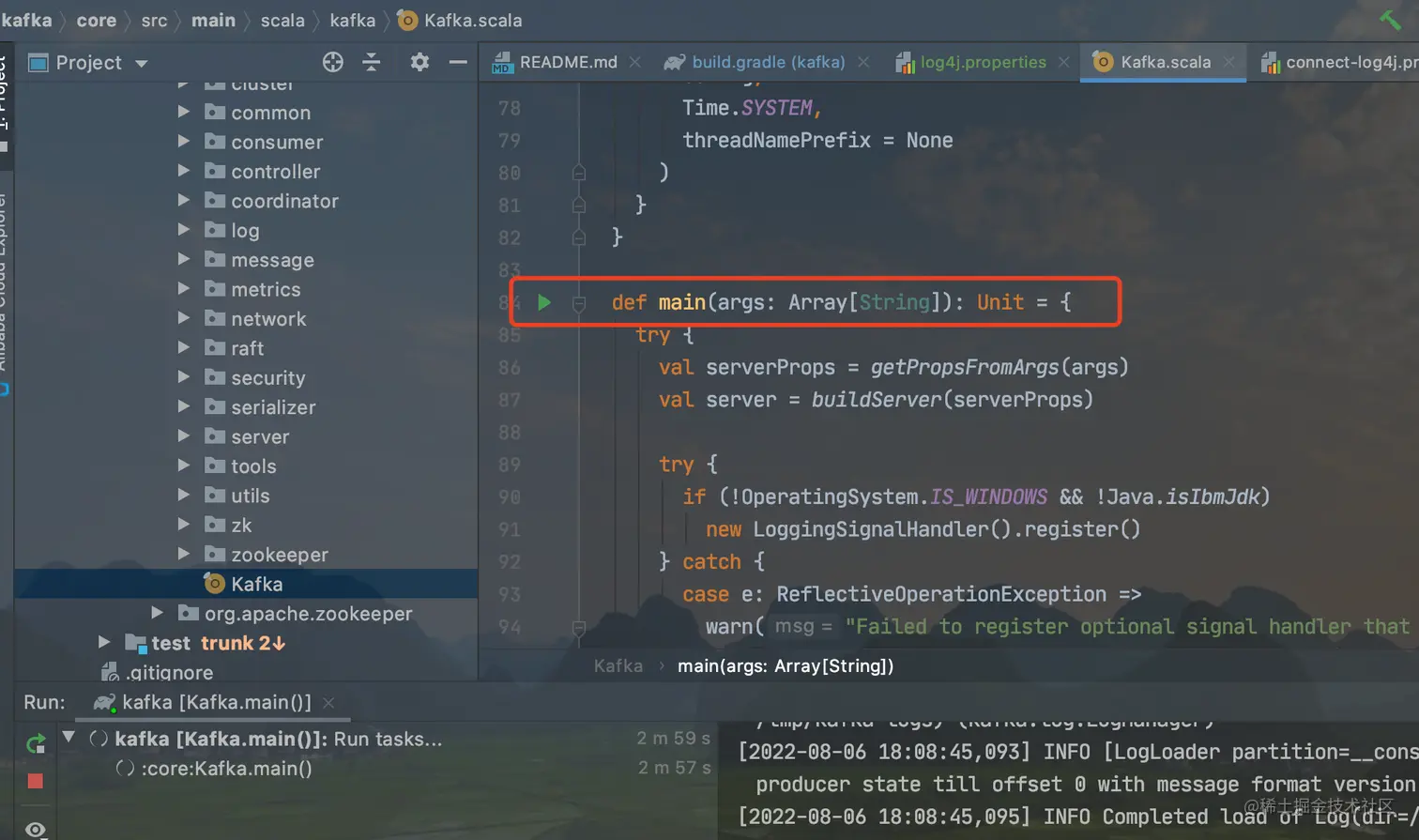Click the .gitignore file icon
The width and height of the screenshot is (1419, 840).
click(x=111, y=672)
